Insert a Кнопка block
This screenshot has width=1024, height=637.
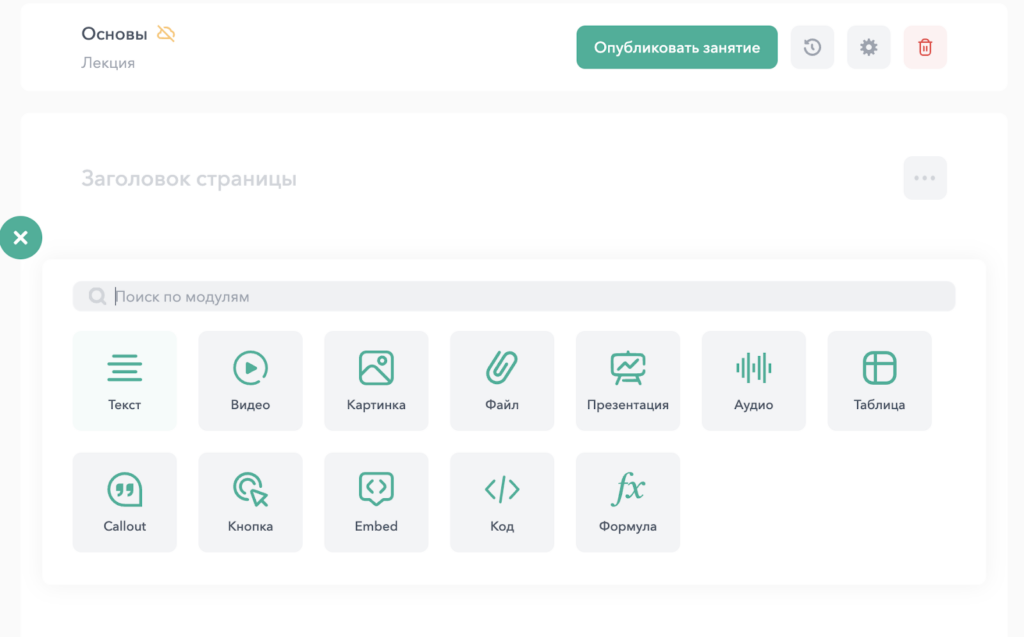click(x=250, y=502)
